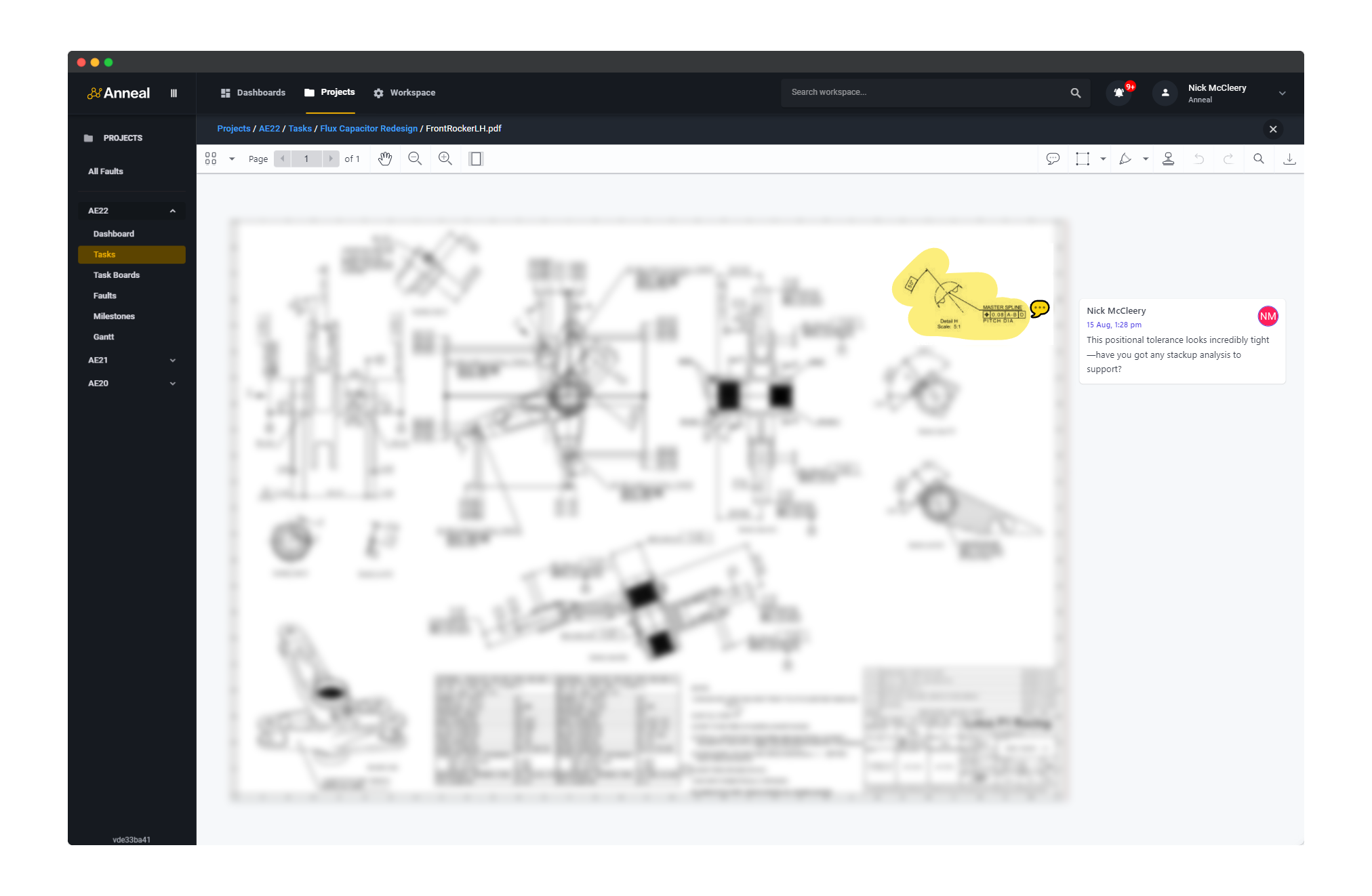Zoom out of the drawing
The width and height of the screenshot is (1372, 896).
click(415, 159)
